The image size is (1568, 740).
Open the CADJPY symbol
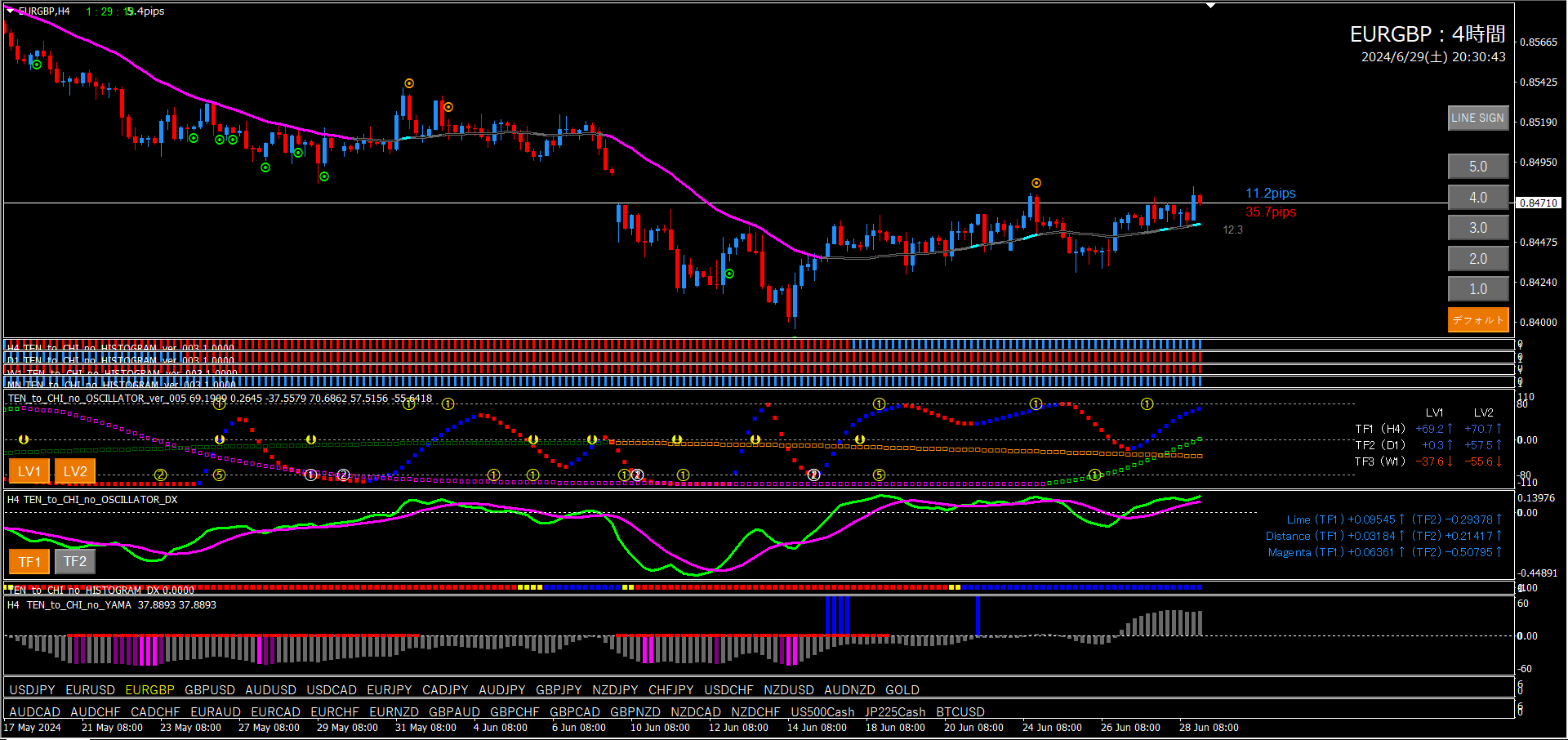click(445, 690)
